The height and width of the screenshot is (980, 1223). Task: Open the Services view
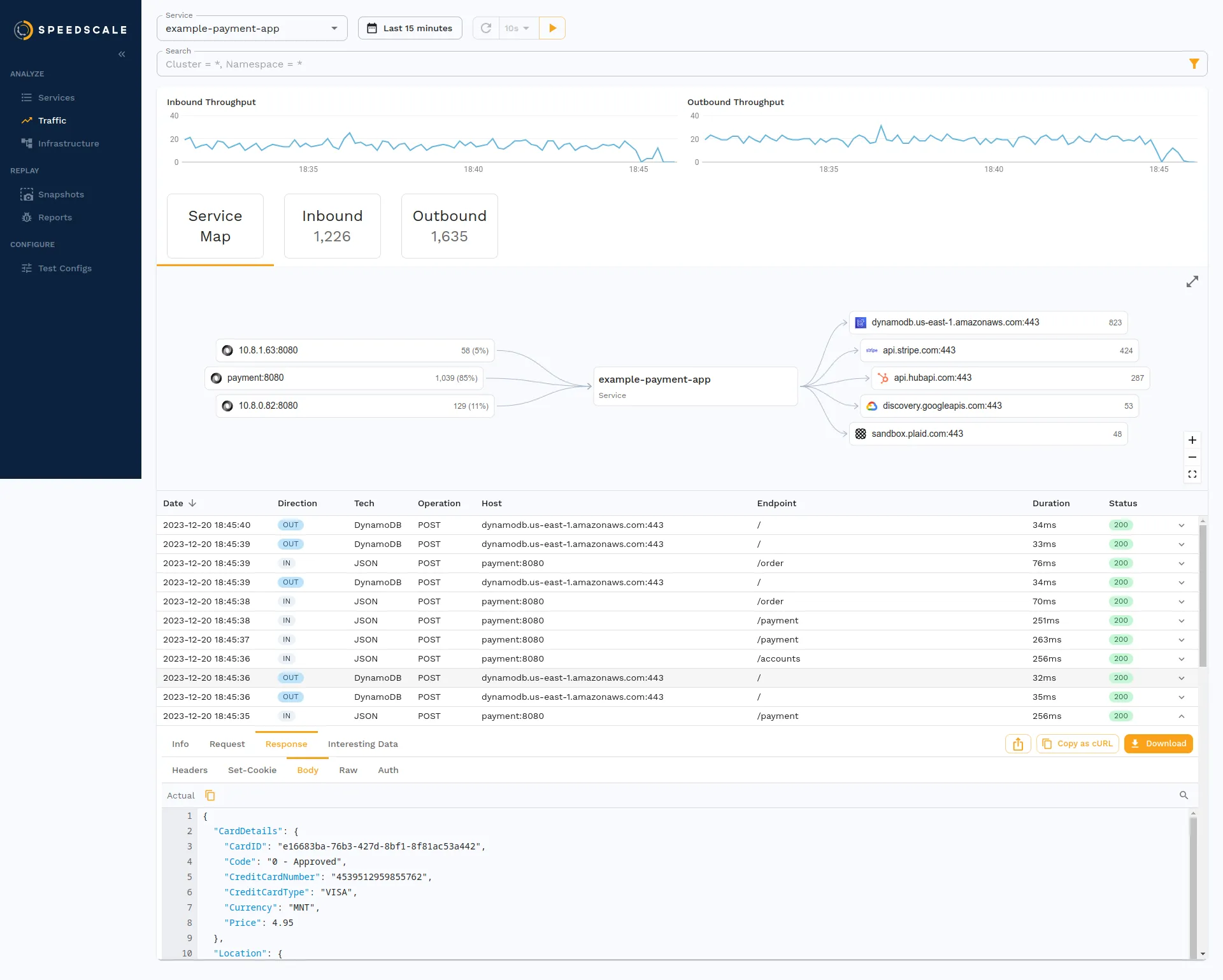(x=57, y=97)
